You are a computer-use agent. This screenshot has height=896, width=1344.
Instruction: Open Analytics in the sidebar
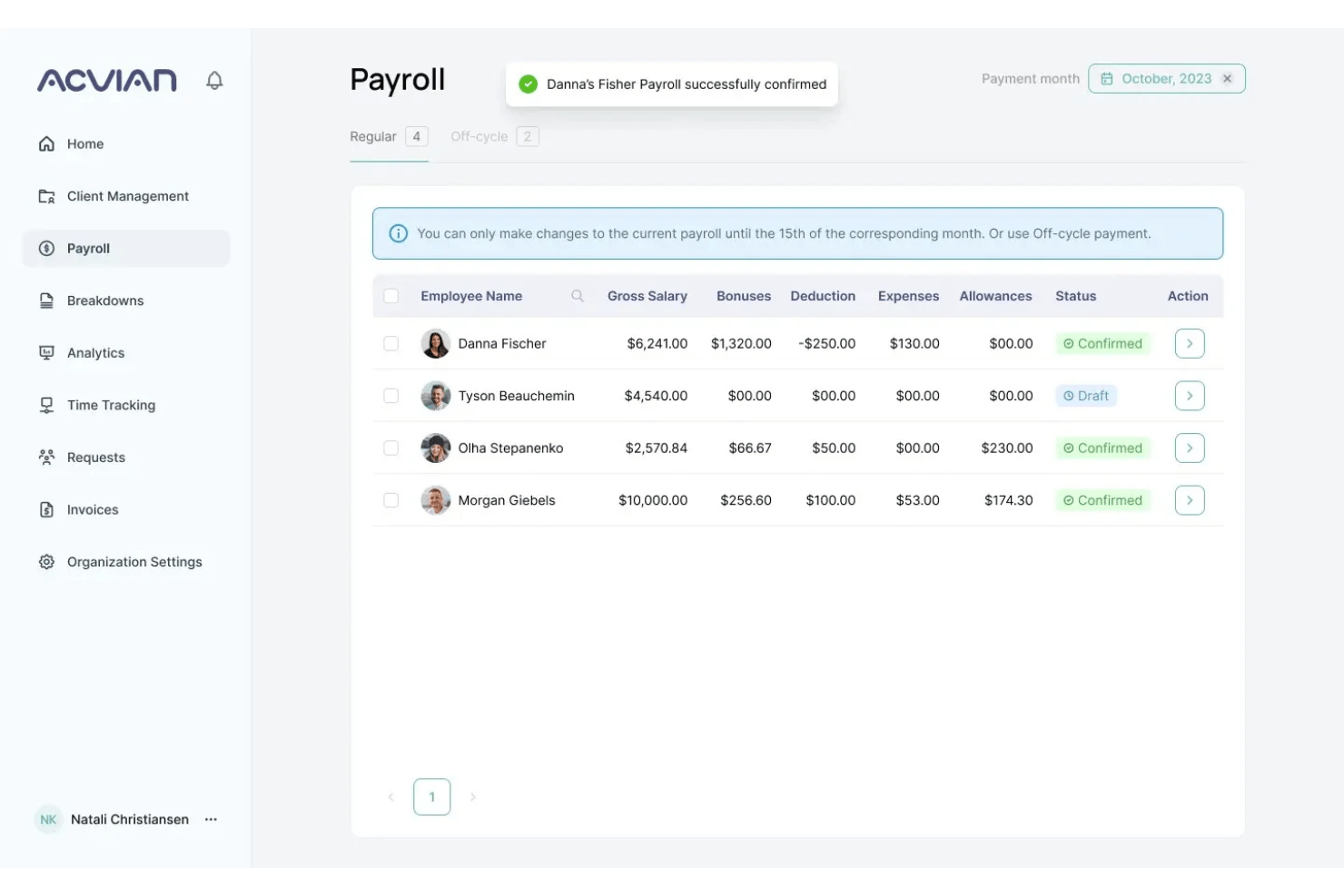tap(125, 353)
